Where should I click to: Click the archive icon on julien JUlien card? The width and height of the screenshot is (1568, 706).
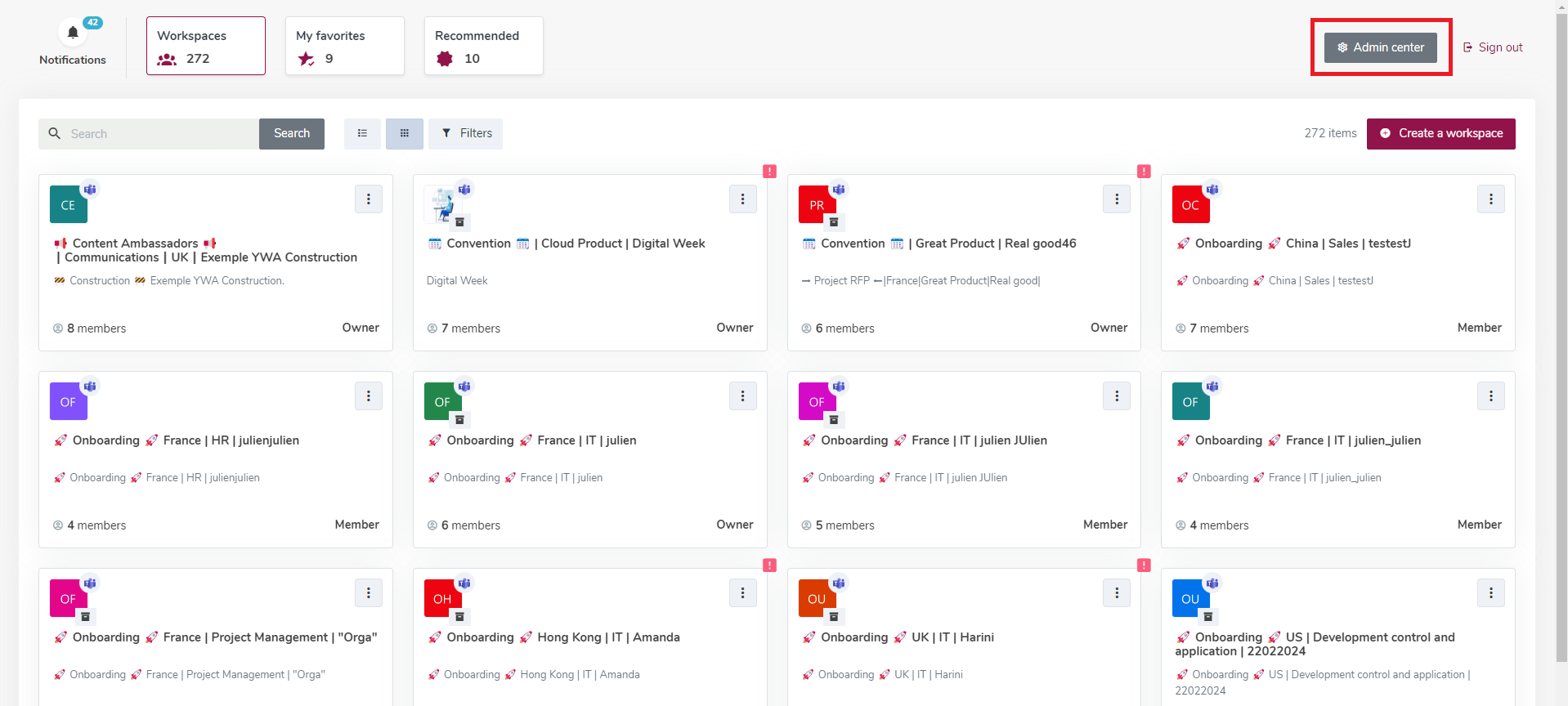tap(834, 419)
